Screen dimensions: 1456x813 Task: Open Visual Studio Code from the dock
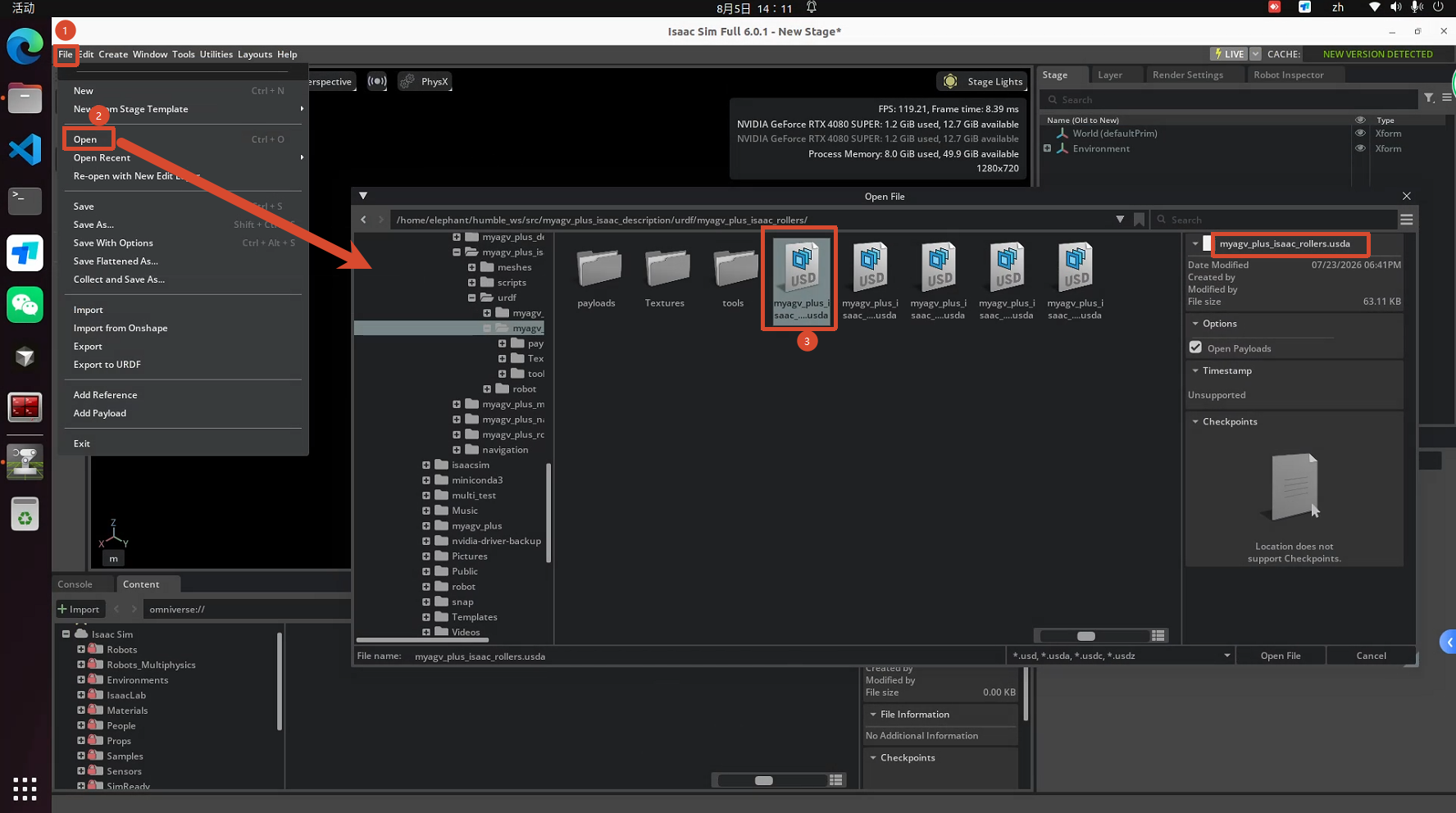25,150
